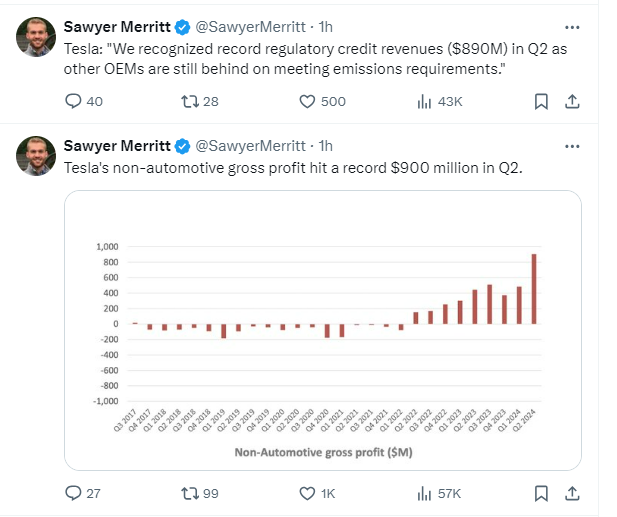Click Sawyer Merritt's avatar on the second tweet
This screenshot has width=617, height=517.
coord(36,156)
